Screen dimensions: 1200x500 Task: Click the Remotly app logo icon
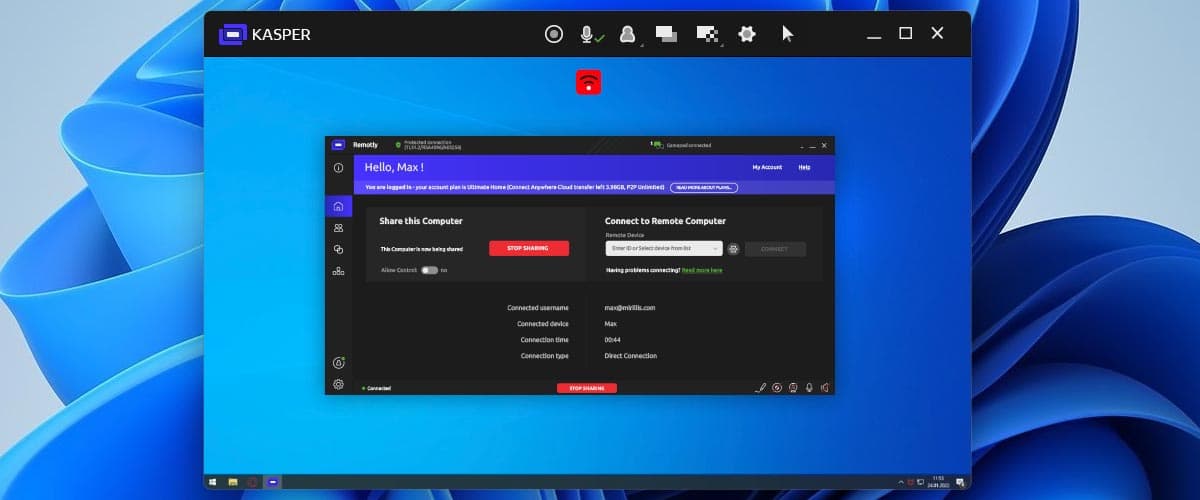coord(338,145)
